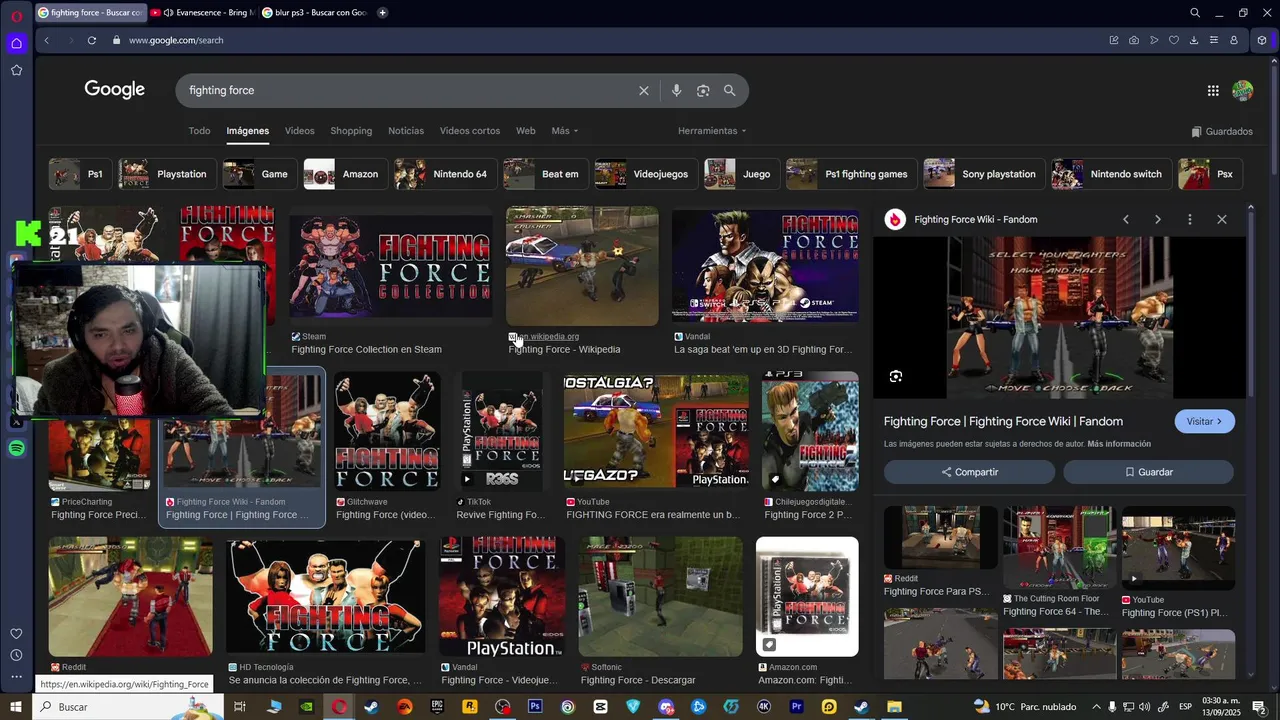Open Spotify in the Opera sidebar
Screen dimensions: 1280x720
pos(16,449)
